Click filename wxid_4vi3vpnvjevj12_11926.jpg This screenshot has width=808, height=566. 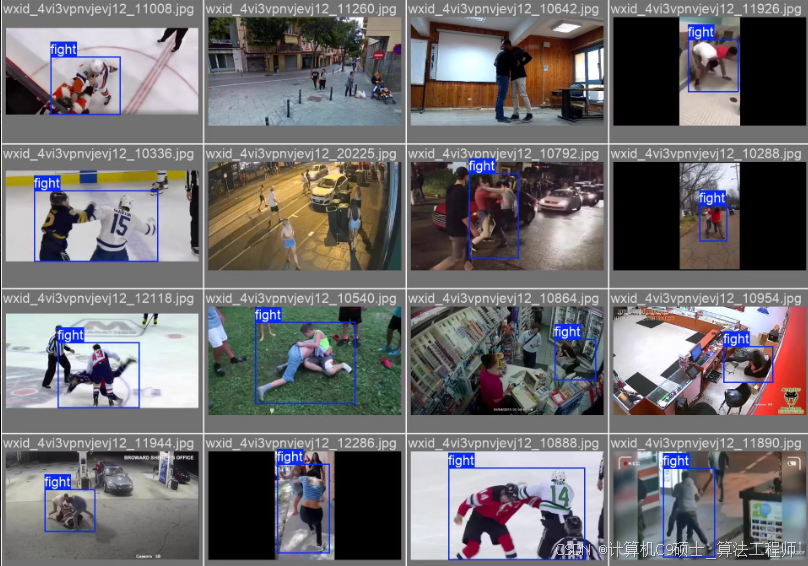pyautogui.click(x=706, y=9)
